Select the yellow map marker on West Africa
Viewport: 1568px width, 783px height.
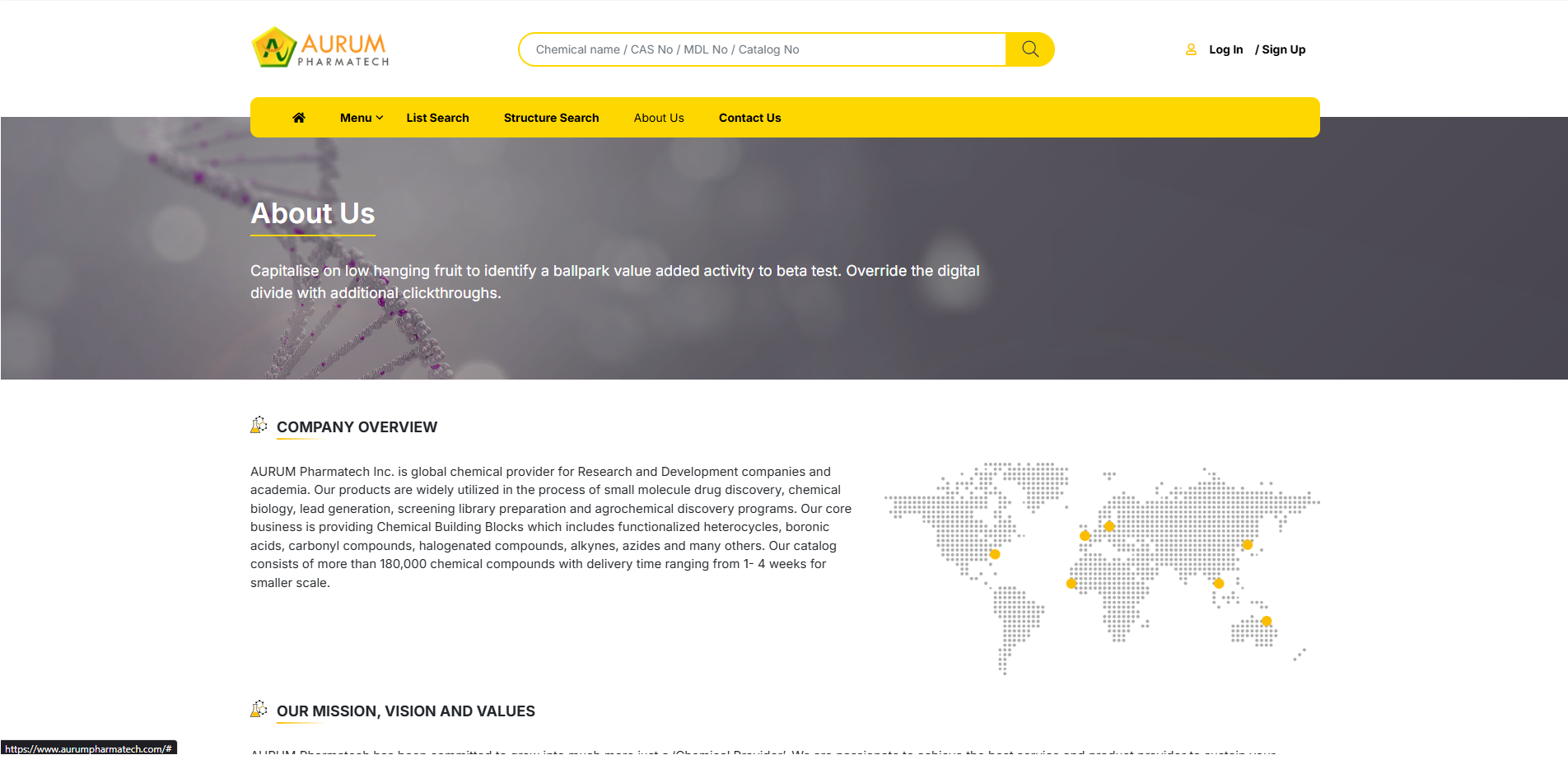1071,583
